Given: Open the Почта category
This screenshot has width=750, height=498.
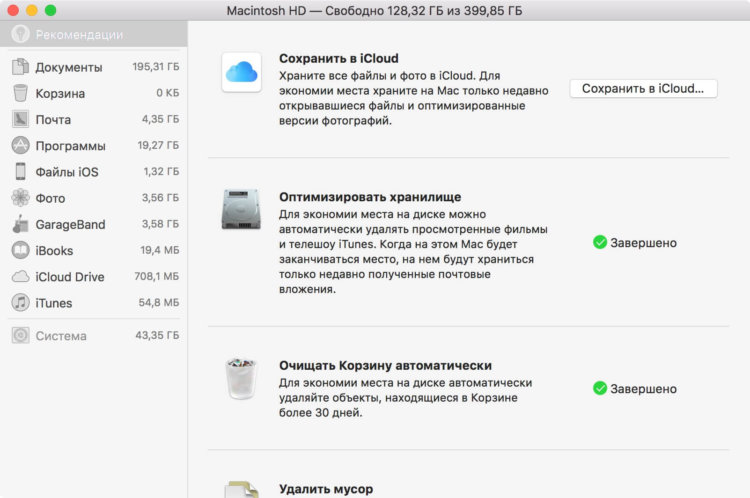Looking at the screenshot, I should (x=94, y=119).
